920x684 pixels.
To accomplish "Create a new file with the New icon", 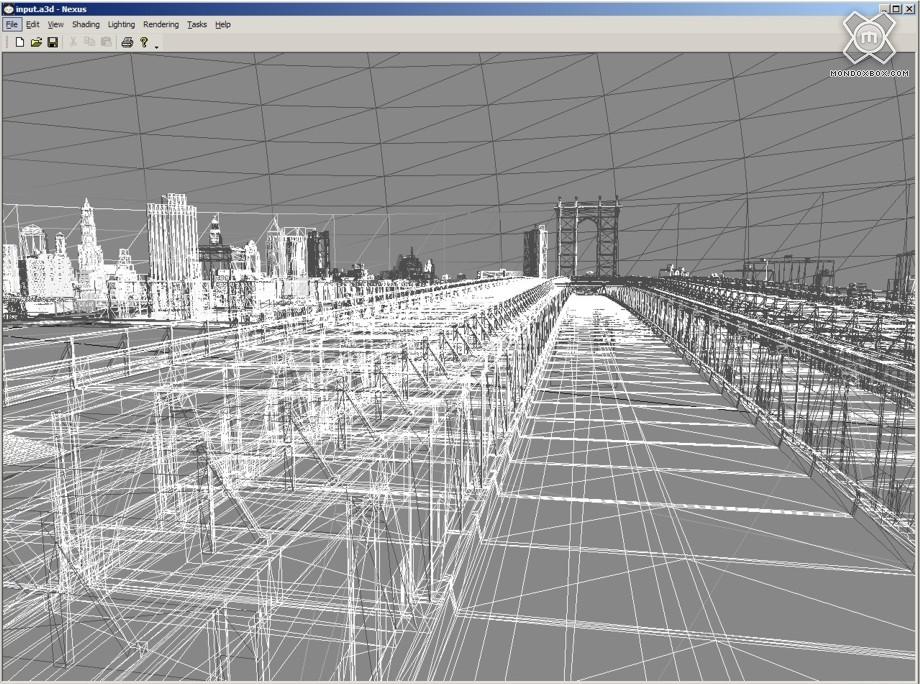I will 19,42.
